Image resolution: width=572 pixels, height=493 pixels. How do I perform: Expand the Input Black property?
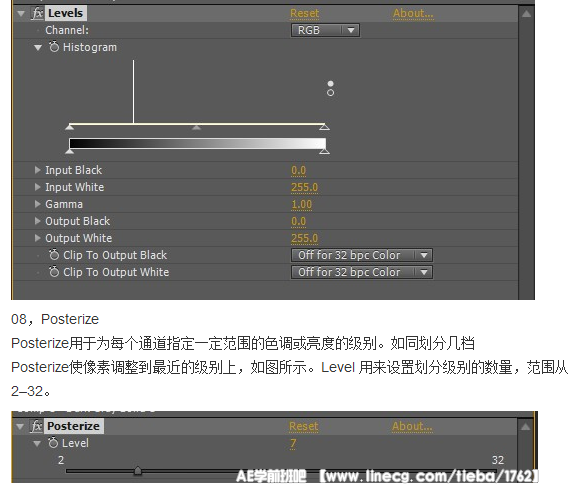pos(37,170)
